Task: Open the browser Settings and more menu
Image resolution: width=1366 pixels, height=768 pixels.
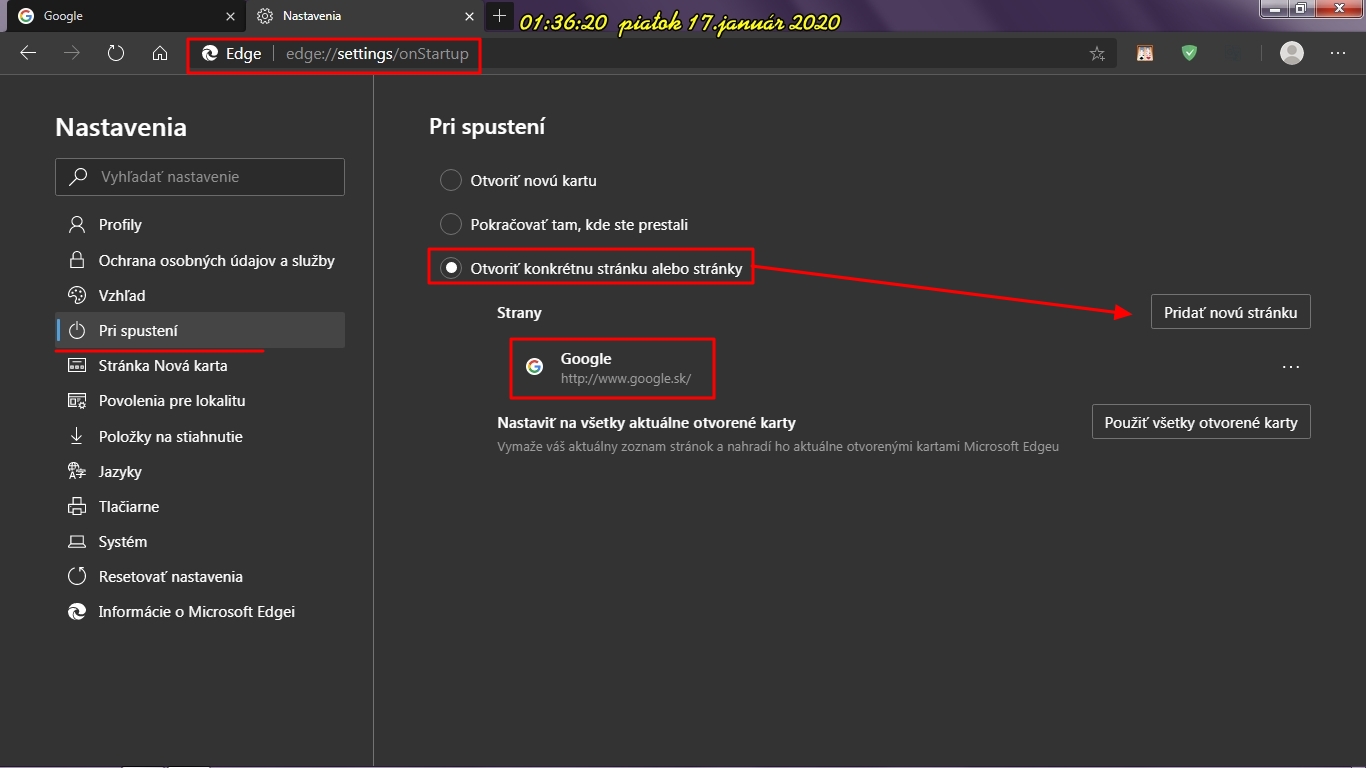Action: [x=1338, y=54]
